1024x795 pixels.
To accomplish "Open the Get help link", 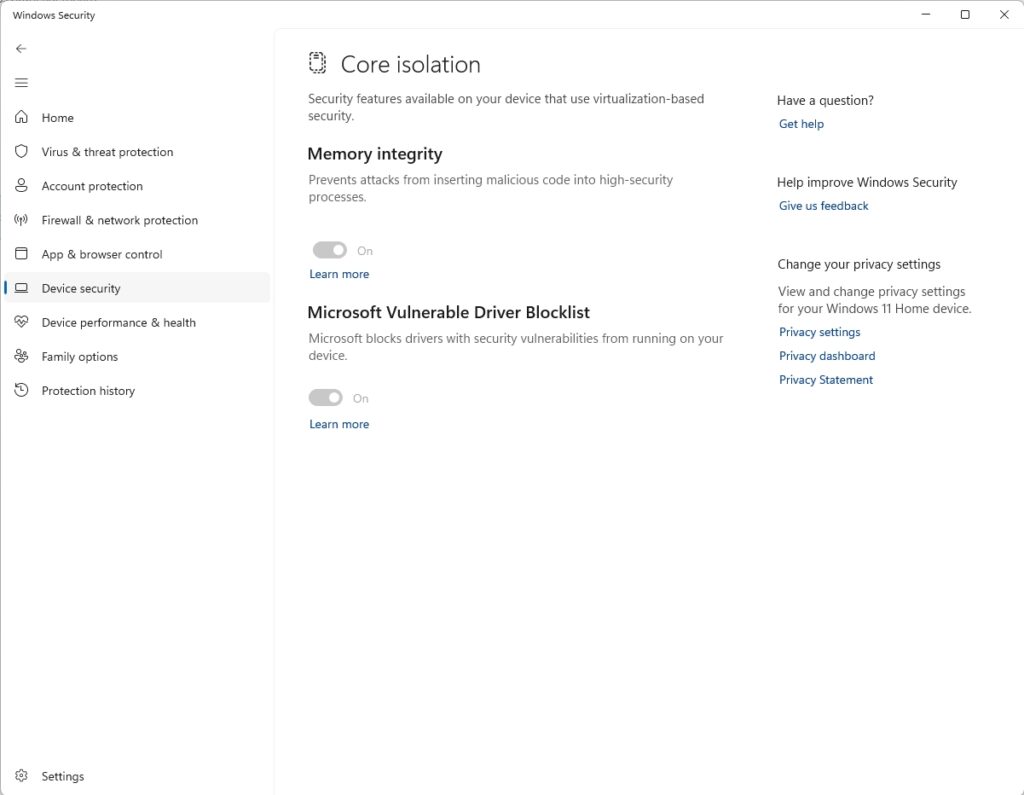I will pos(801,124).
